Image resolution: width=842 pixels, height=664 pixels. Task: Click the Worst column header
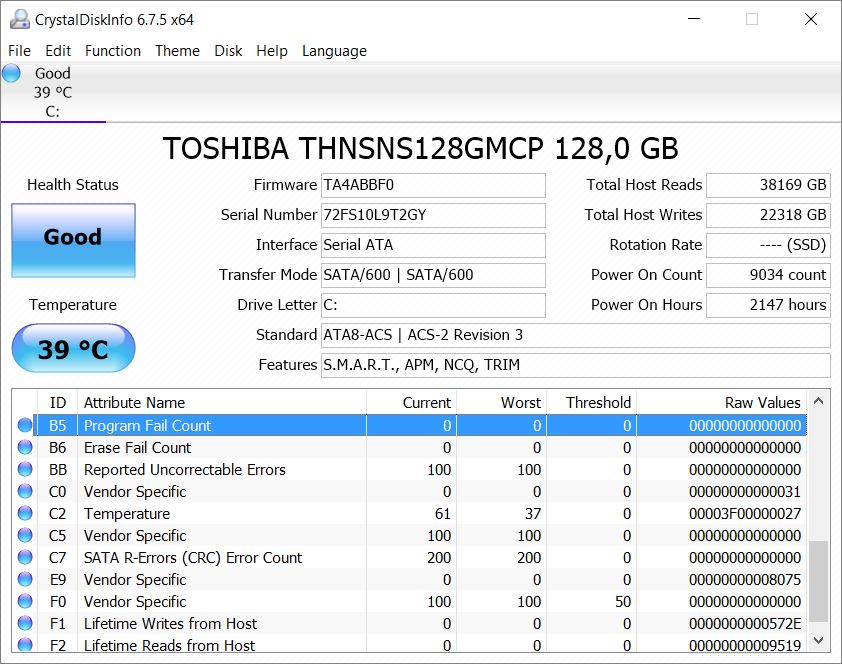click(502, 403)
